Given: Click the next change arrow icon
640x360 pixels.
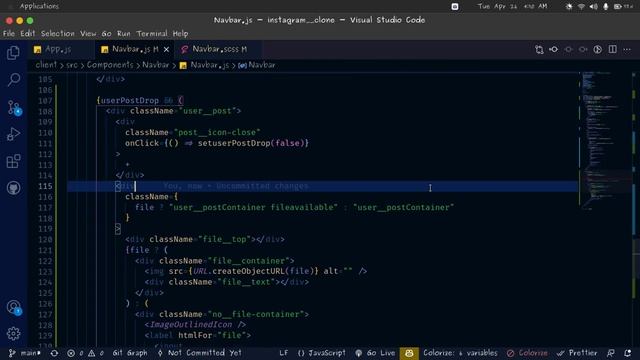Looking at the screenshot, I should [583, 49].
